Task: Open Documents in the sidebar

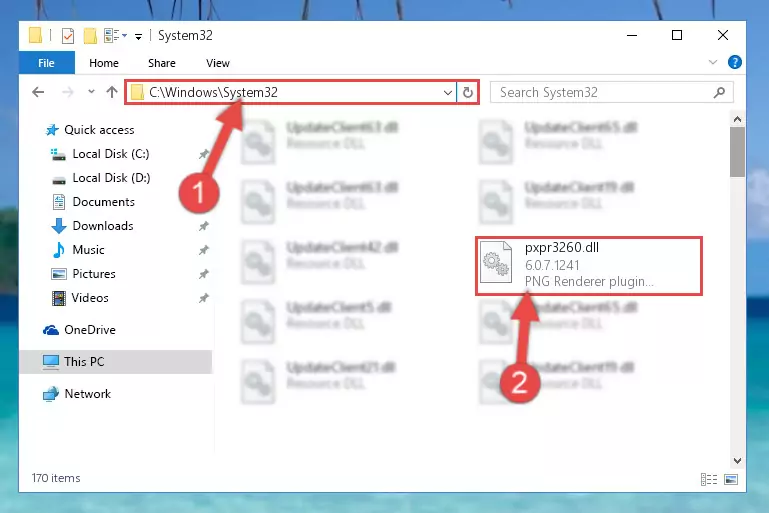Action: [x=103, y=202]
